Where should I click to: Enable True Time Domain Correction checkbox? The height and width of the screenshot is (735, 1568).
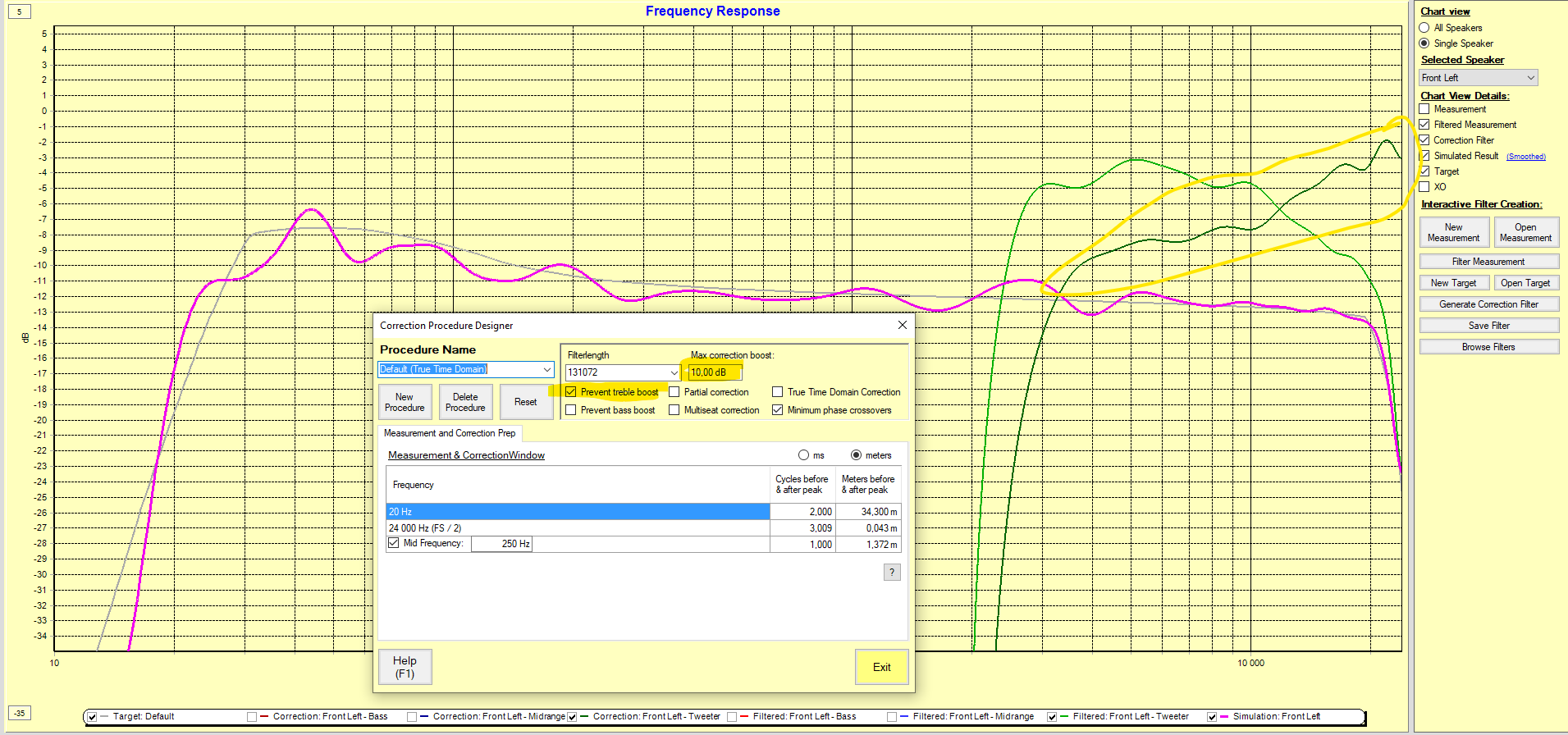(x=778, y=392)
